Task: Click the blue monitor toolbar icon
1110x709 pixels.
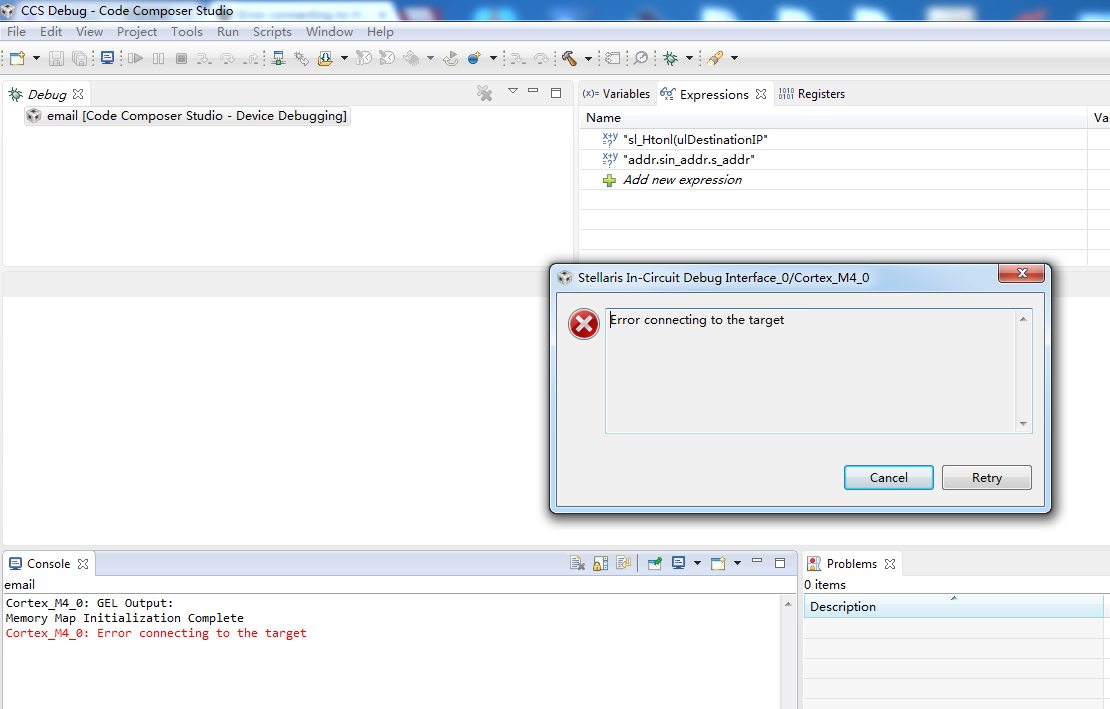Action: (108, 58)
